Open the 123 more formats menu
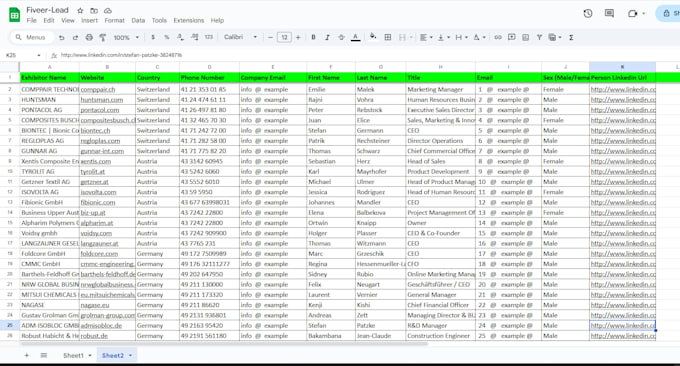 click(x=209, y=38)
